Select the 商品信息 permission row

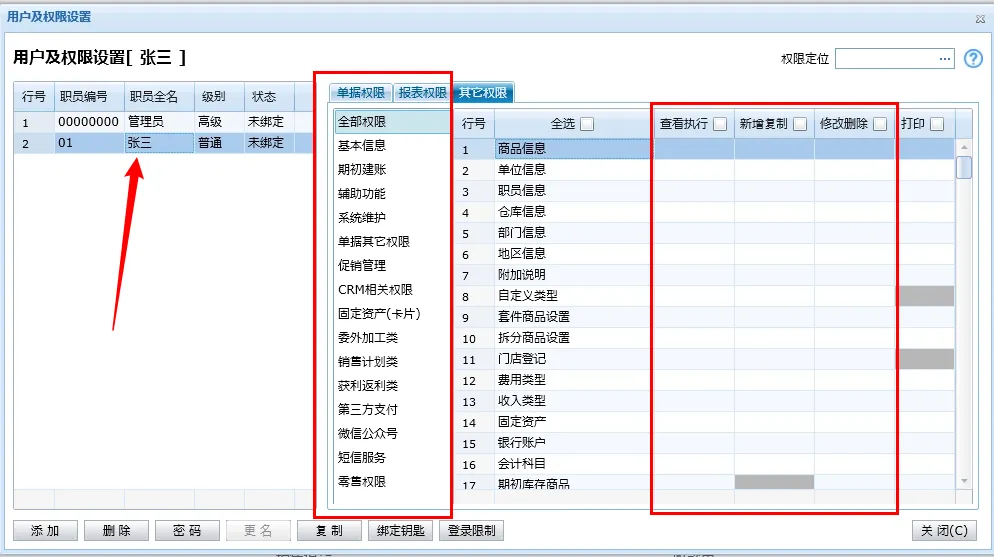point(704,149)
